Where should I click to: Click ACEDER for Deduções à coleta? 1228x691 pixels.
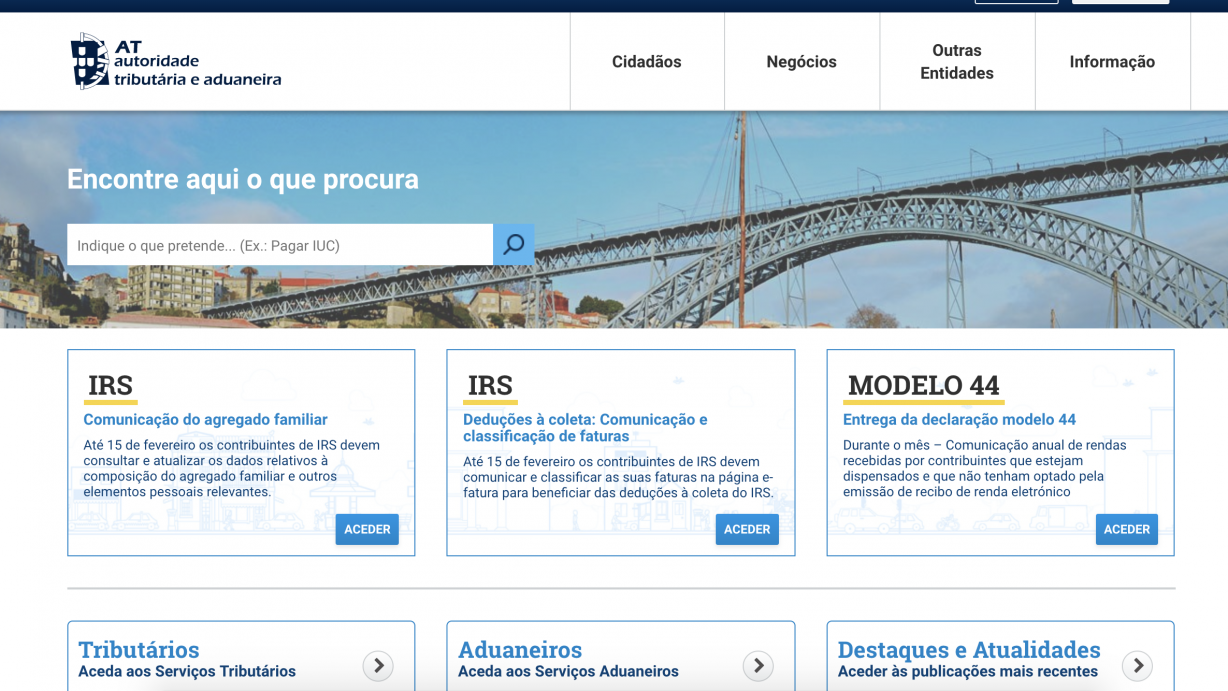coord(747,529)
